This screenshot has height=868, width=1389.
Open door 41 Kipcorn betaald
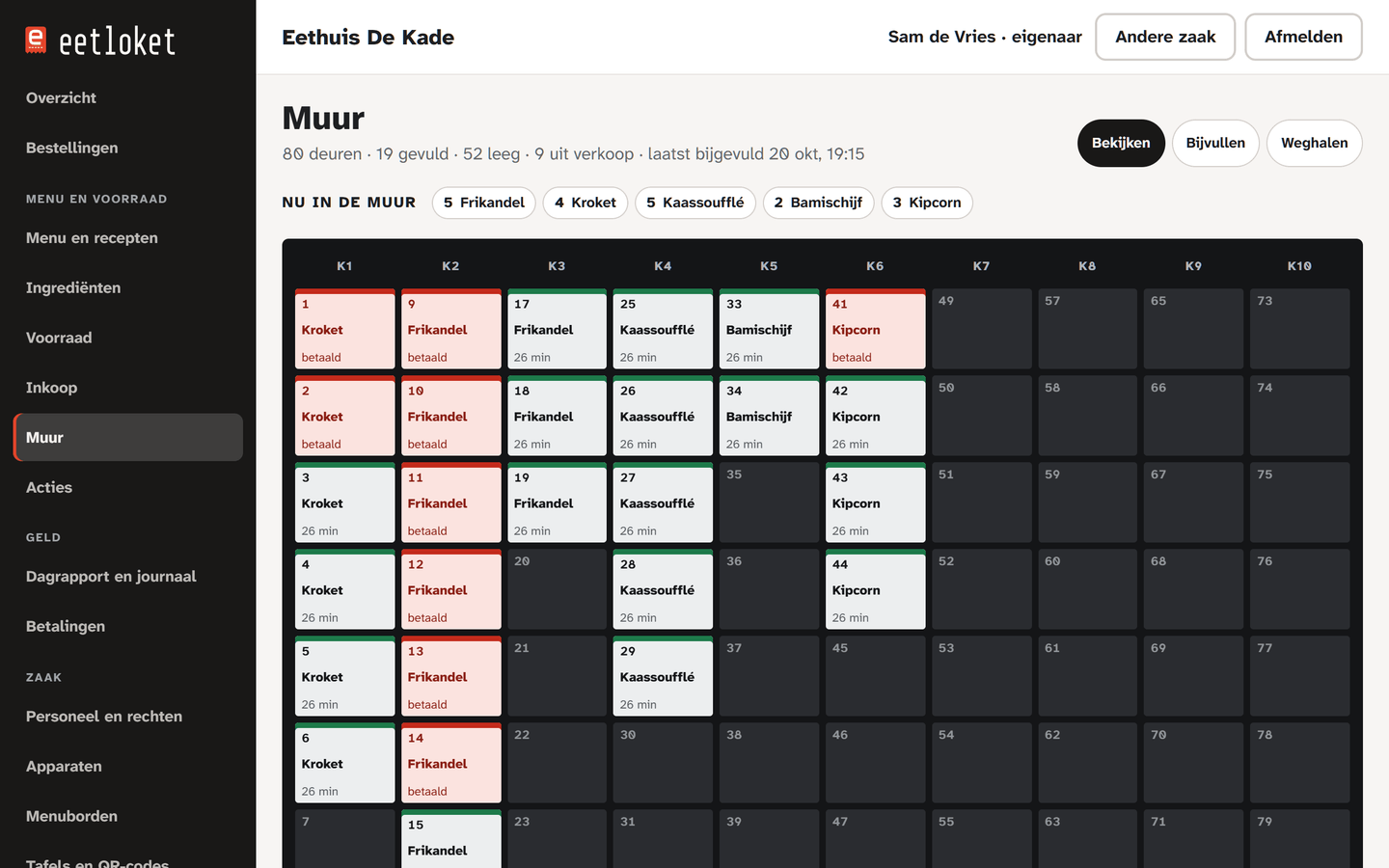pyautogui.click(x=876, y=329)
